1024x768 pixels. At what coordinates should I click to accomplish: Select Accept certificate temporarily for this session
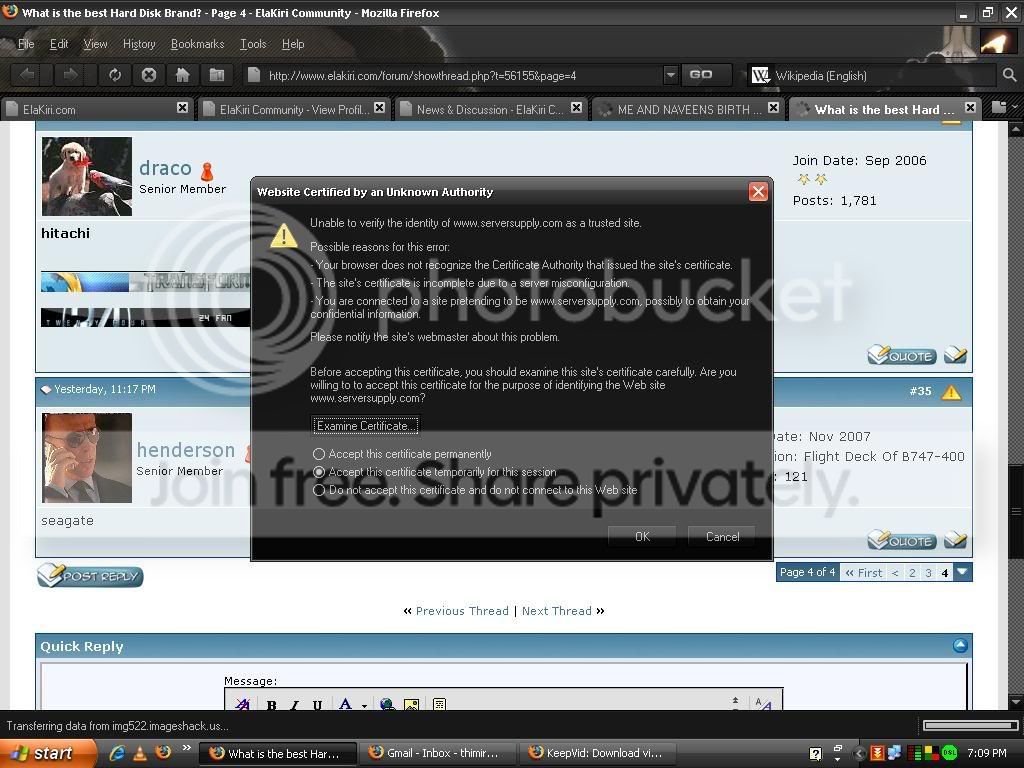pyautogui.click(x=319, y=472)
